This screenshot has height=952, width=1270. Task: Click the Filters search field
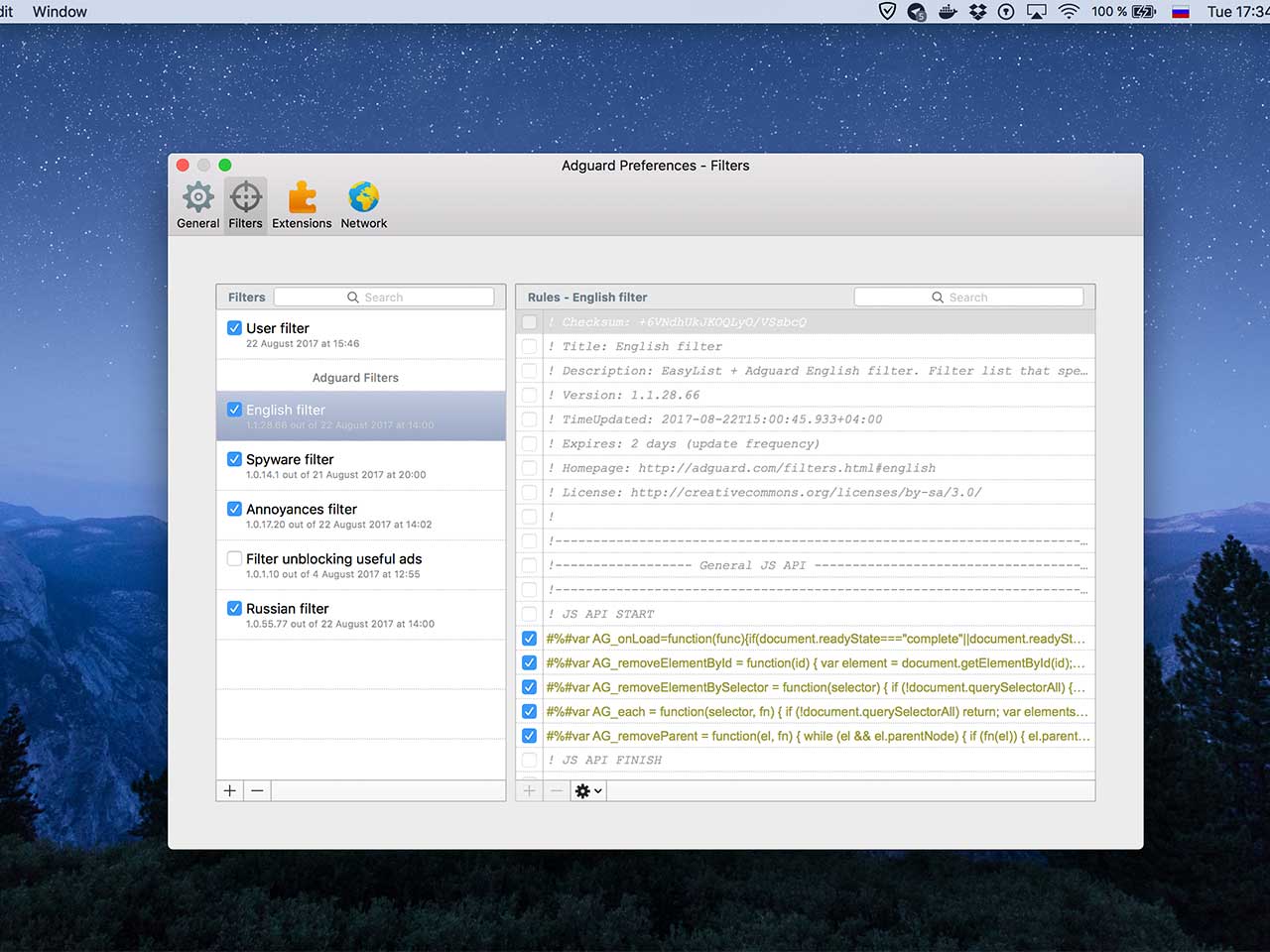click(384, 297)
